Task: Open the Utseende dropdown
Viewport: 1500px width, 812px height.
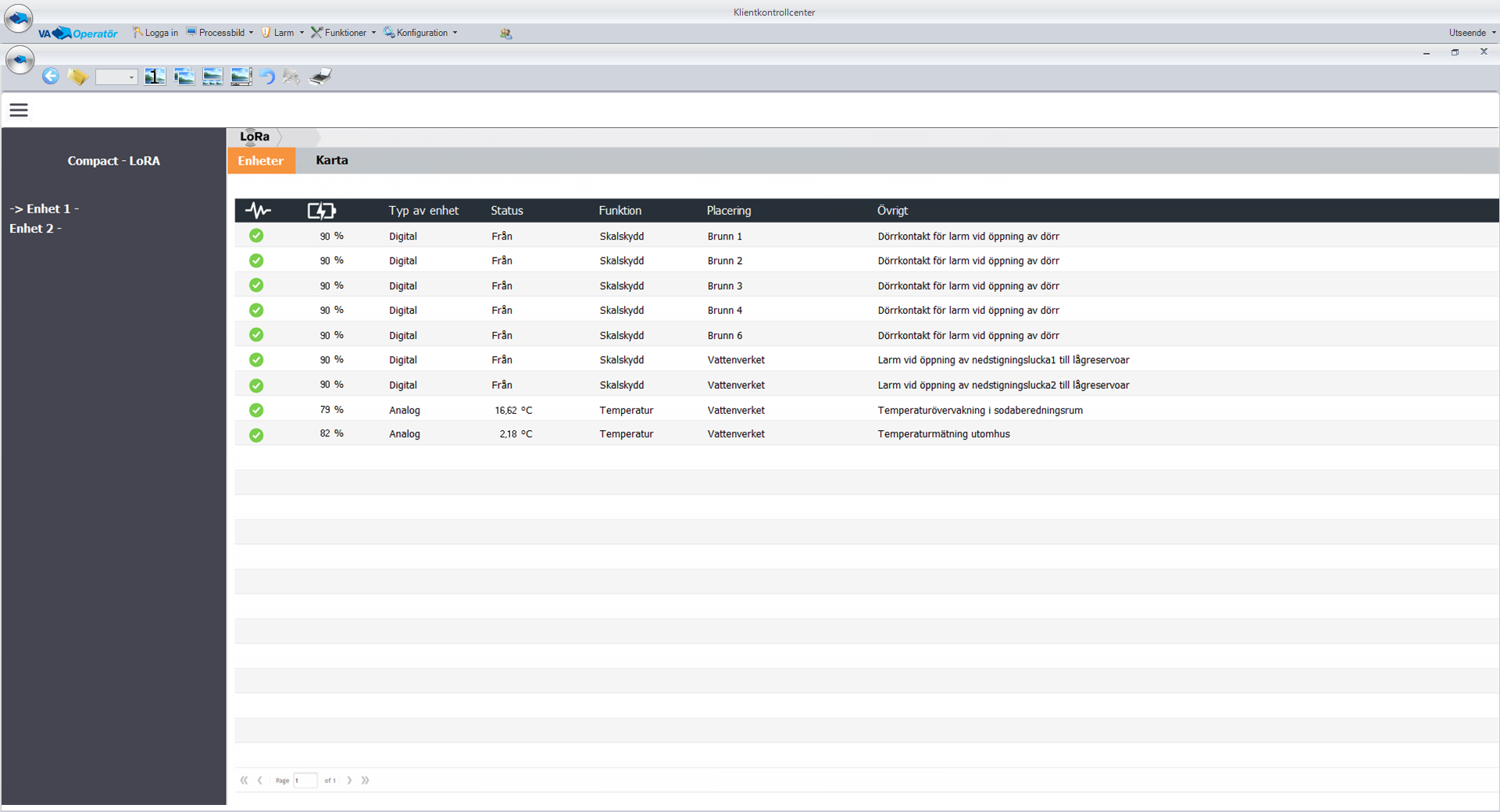Action: [x=1471, y=33]
